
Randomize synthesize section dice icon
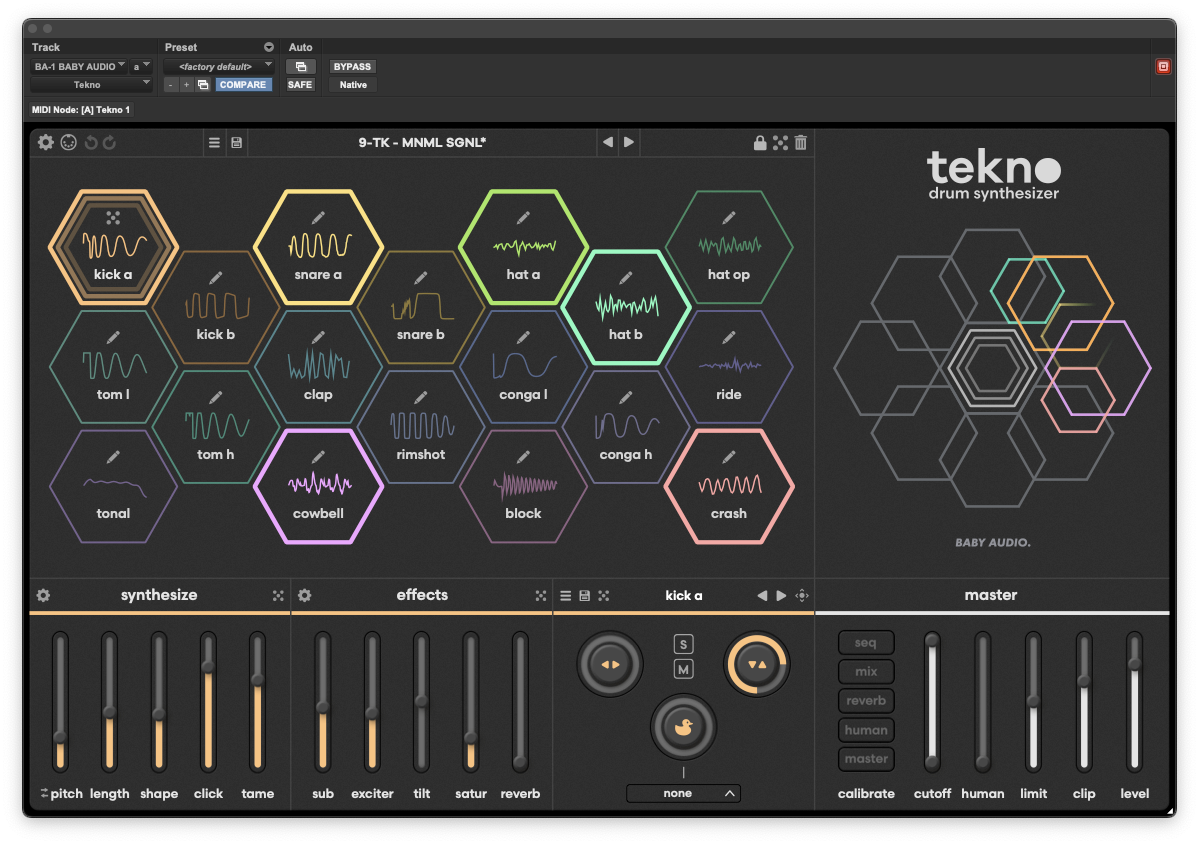coord(278,596)
